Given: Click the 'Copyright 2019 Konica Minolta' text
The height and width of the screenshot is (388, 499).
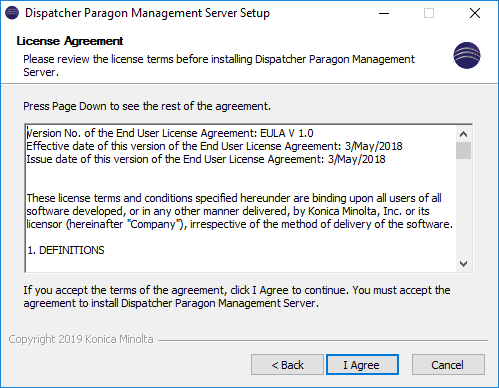Looking at the screenshot, I should (x=81, y=339).
